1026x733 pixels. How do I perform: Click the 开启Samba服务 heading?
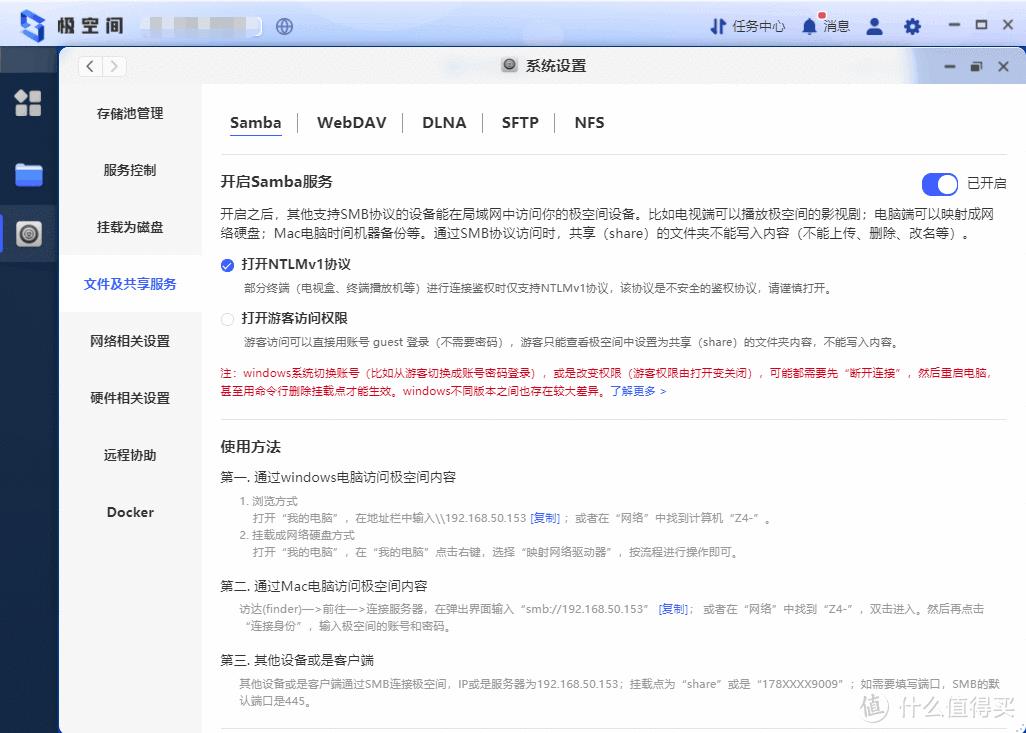point(276,181)
